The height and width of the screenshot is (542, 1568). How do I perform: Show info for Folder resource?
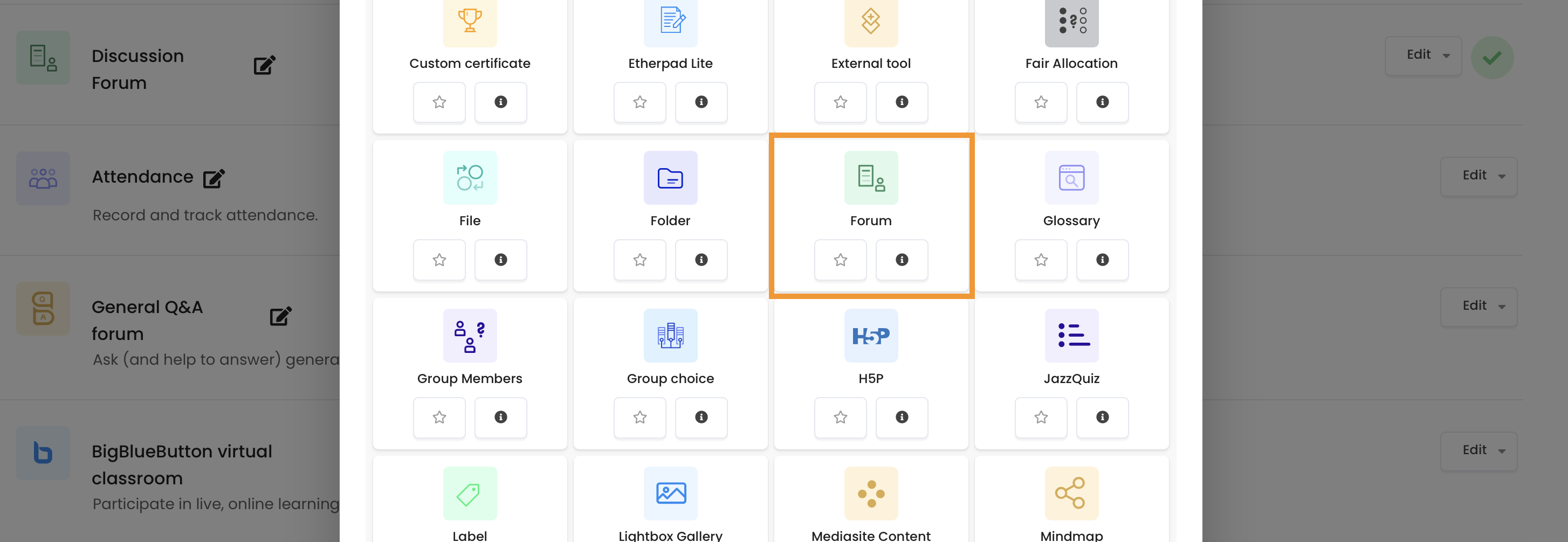coord(701,260)
